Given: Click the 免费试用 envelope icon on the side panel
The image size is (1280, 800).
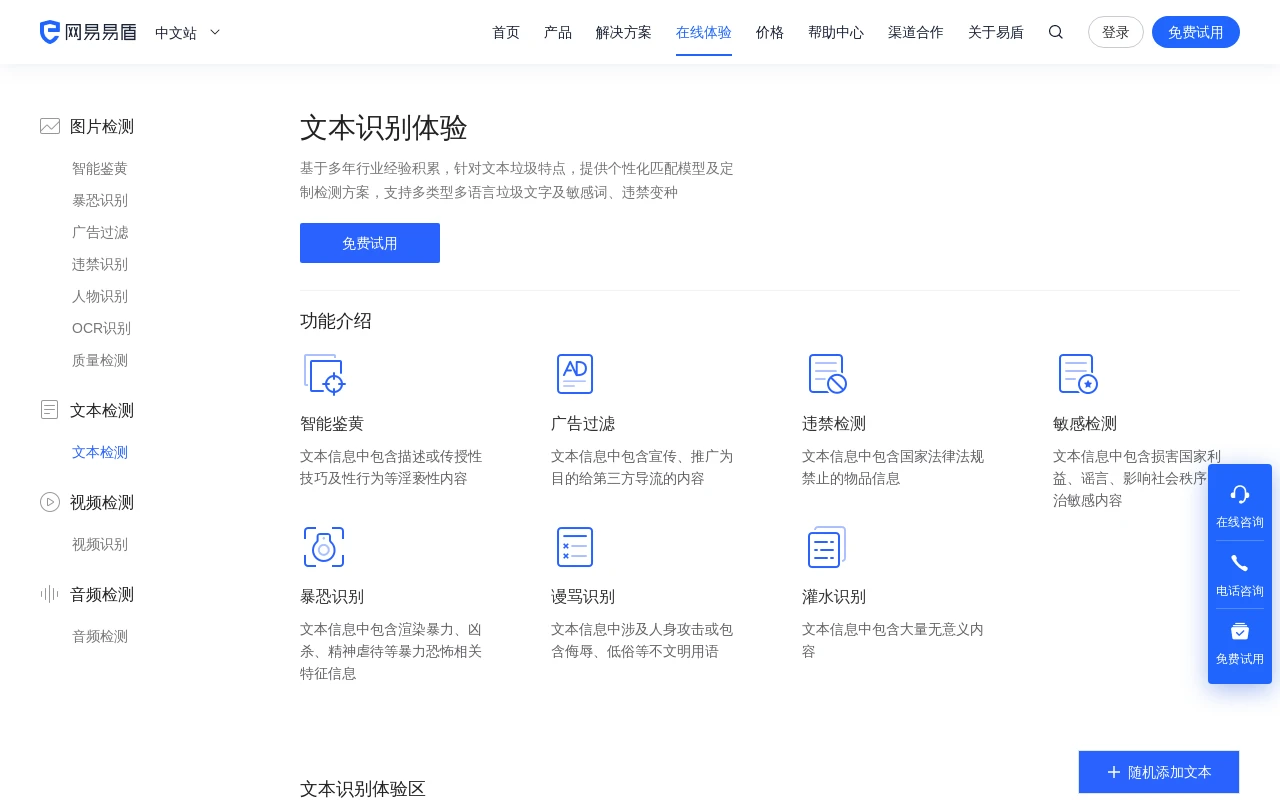Looking at the screenshot, I should 1240,631.
